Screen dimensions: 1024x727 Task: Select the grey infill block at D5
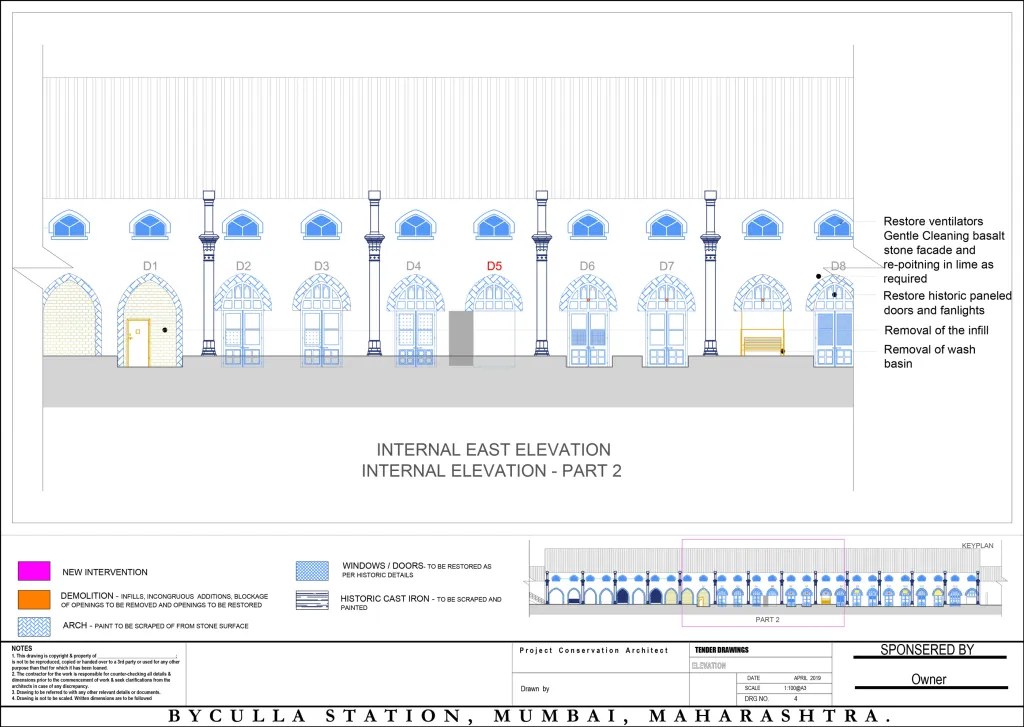460,338
